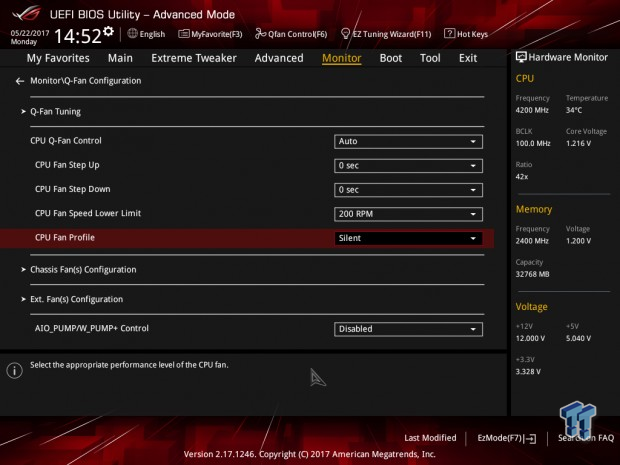Viewport: 620px width, 465px height.
Task: Open the CPU Q-Fan Control dropdown
Action: click(408, 142)
